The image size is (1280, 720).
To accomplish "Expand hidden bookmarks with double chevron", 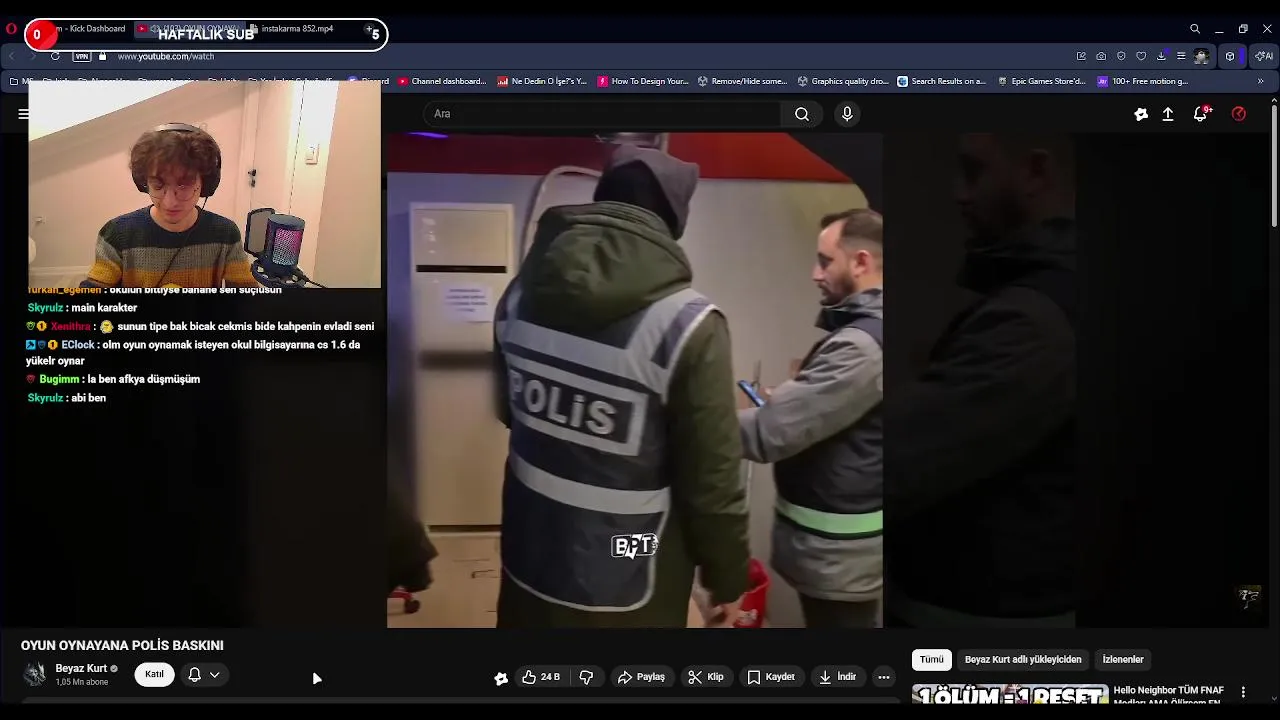I will coord(1261,81).
